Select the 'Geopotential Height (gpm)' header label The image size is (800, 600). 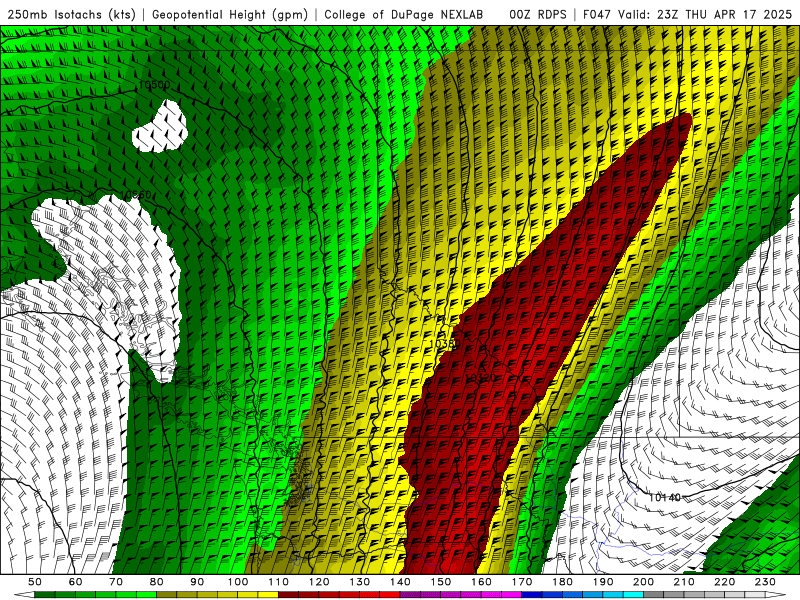pyautogui.click(x=230, y=15)
